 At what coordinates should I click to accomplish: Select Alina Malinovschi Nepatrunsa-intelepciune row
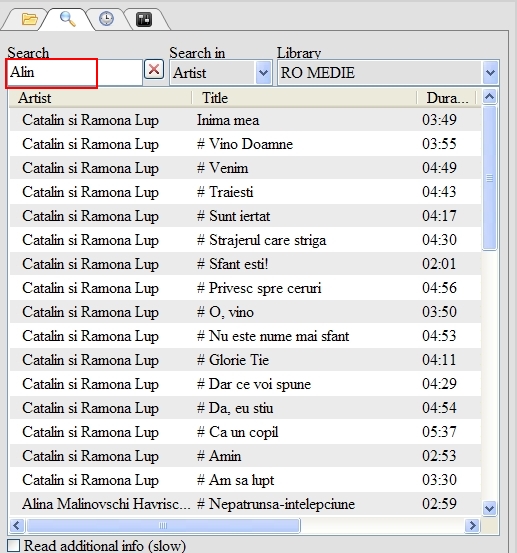pos(245,504)
